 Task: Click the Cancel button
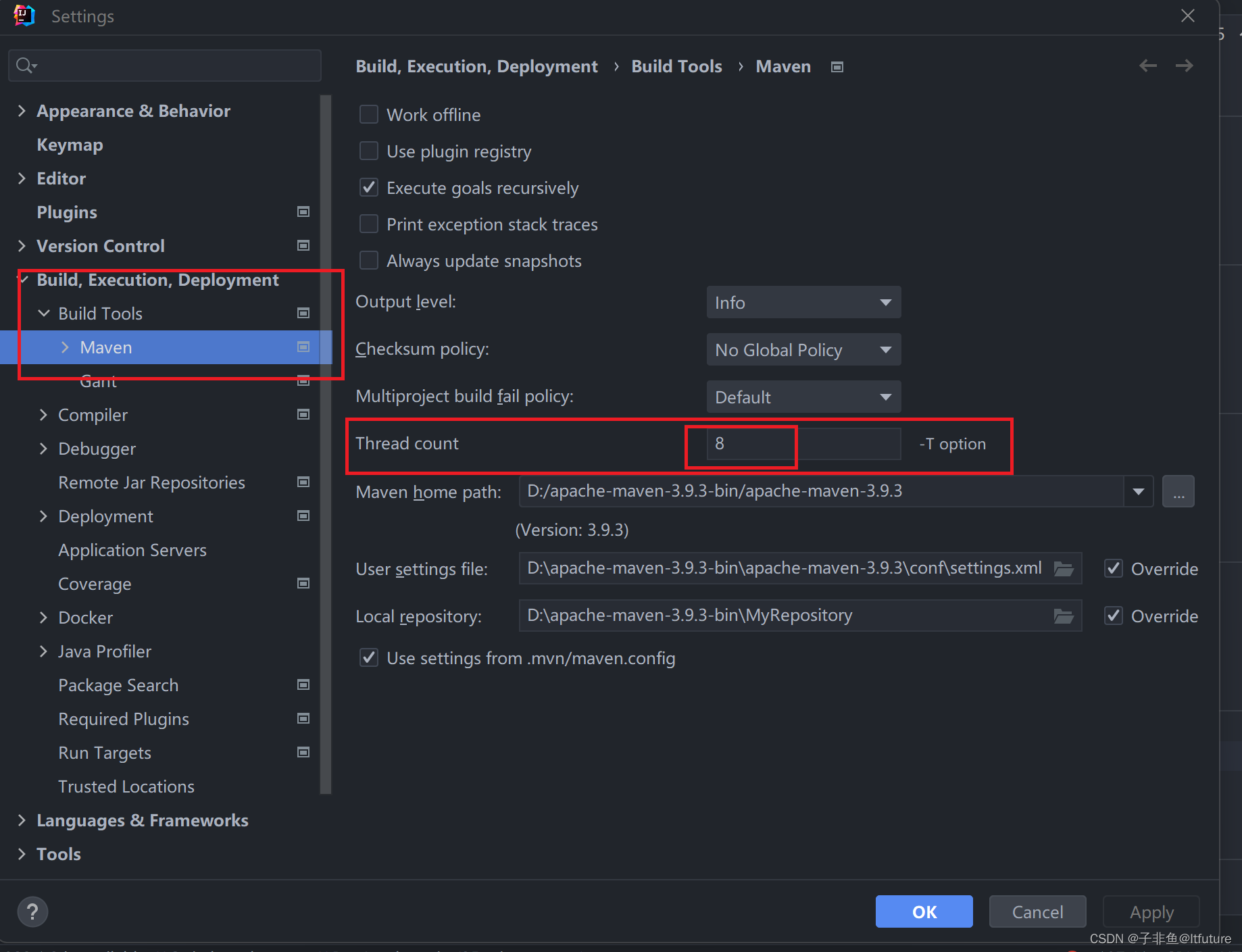pyautogui.click(x=1037, y=911)
